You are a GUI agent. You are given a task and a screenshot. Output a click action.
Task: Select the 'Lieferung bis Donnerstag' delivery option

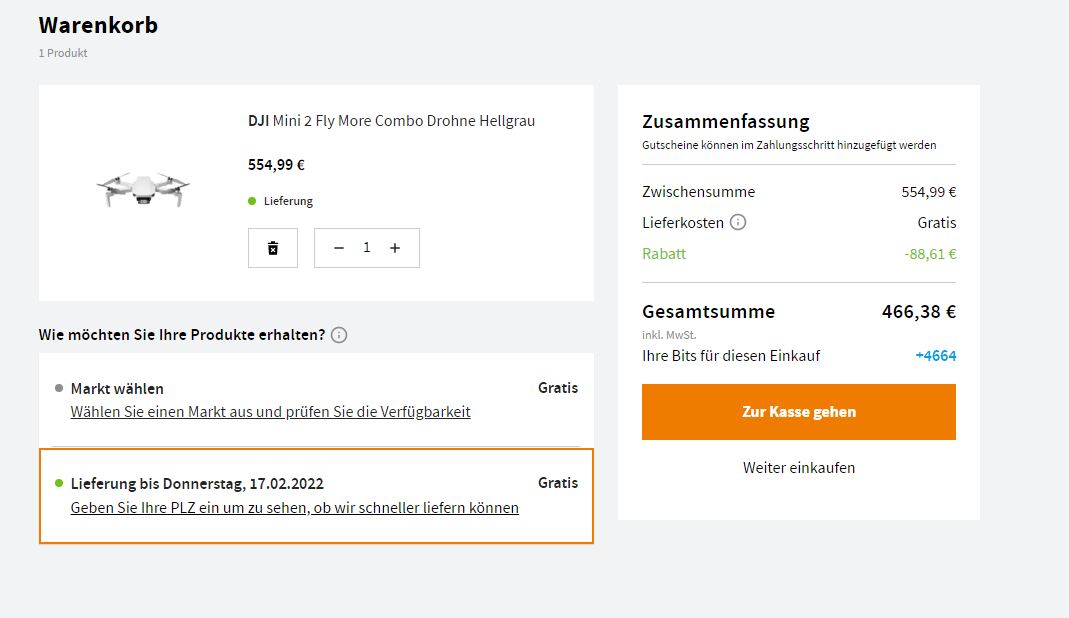click(x=197, y=484)
